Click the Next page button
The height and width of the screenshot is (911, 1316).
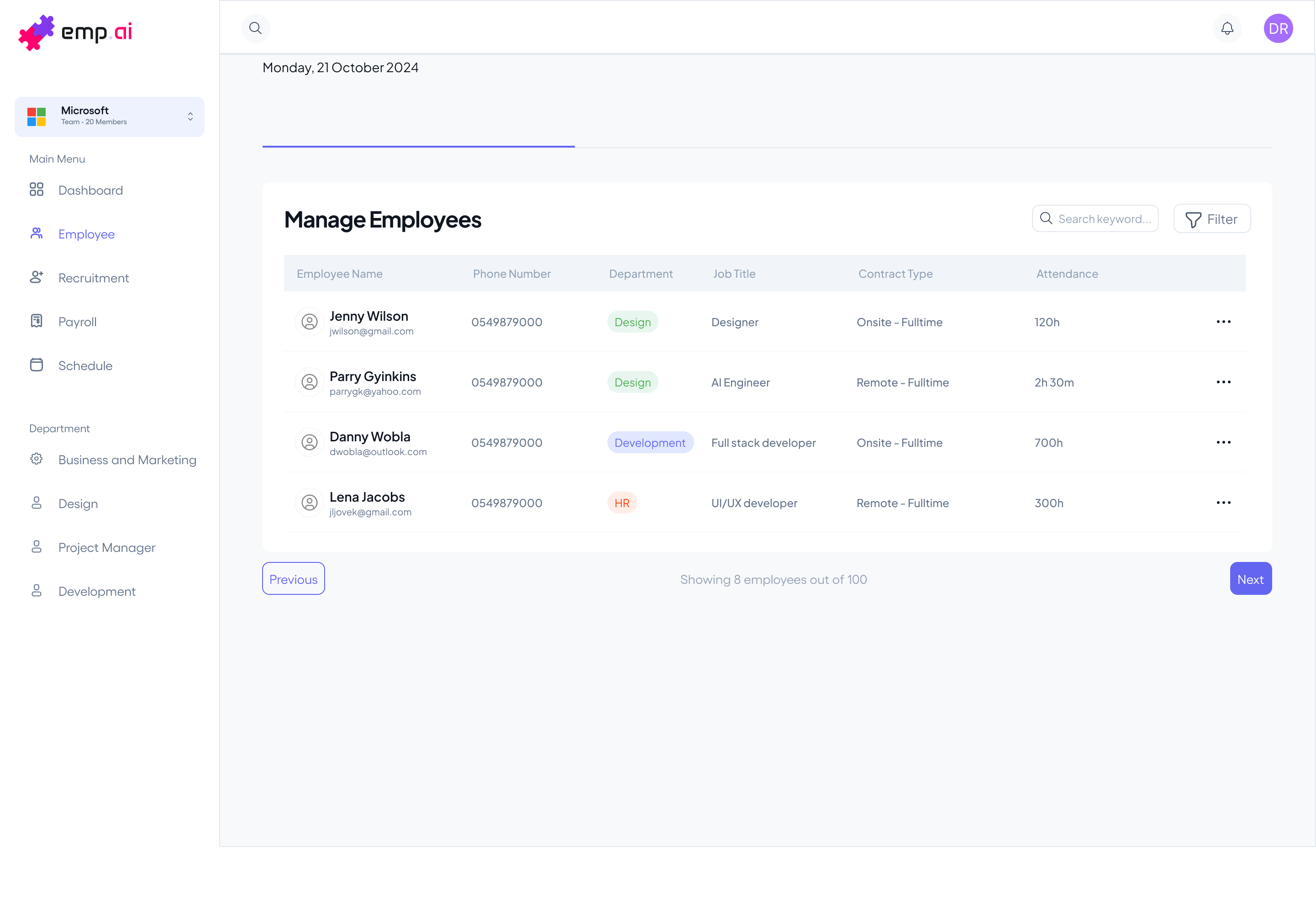tap(1250, 579)
